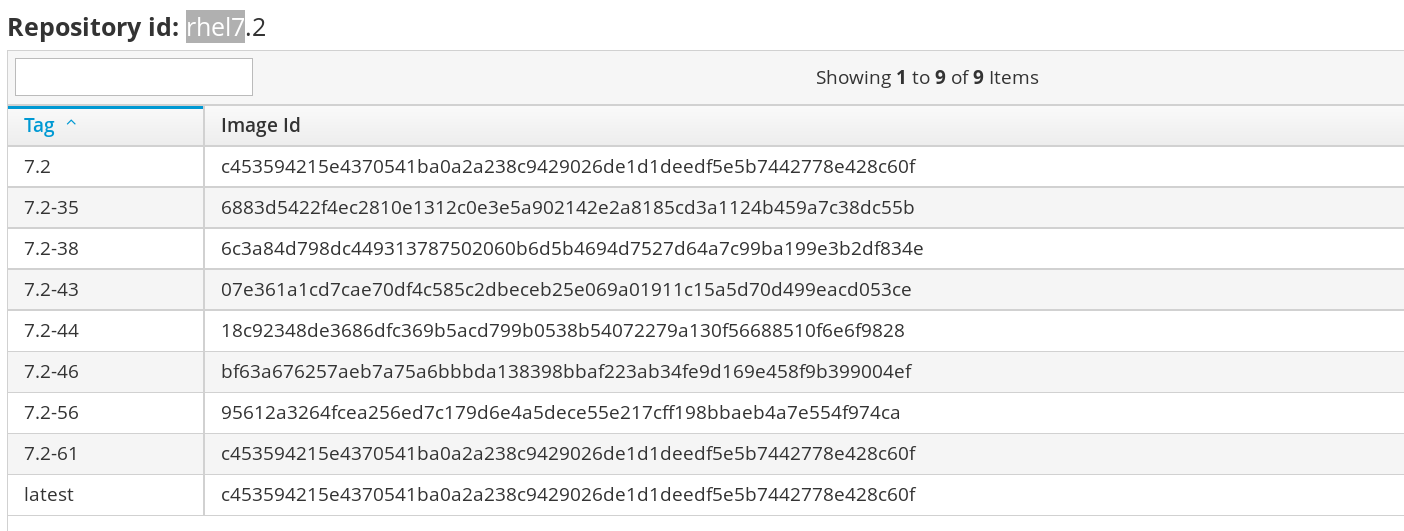Sort by the Image Id column header

tap(261, 126)
